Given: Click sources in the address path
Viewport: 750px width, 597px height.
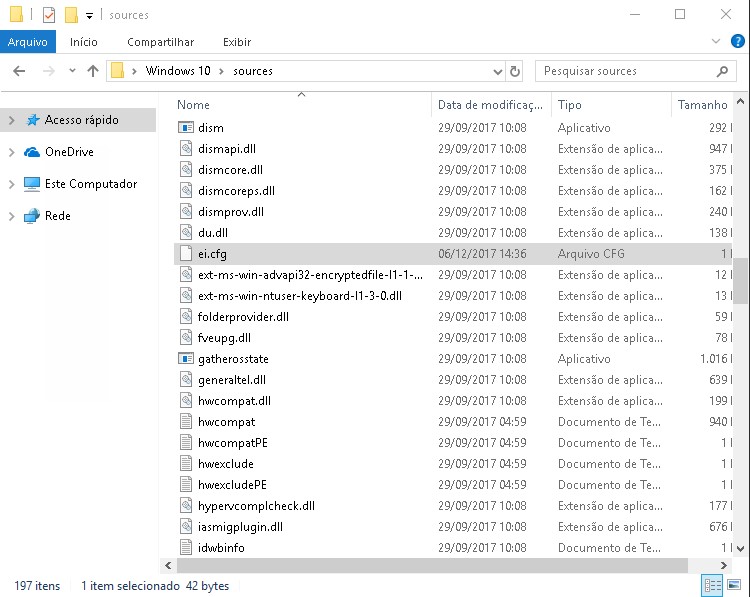Looking at the screenshot, I should (253, 71).
